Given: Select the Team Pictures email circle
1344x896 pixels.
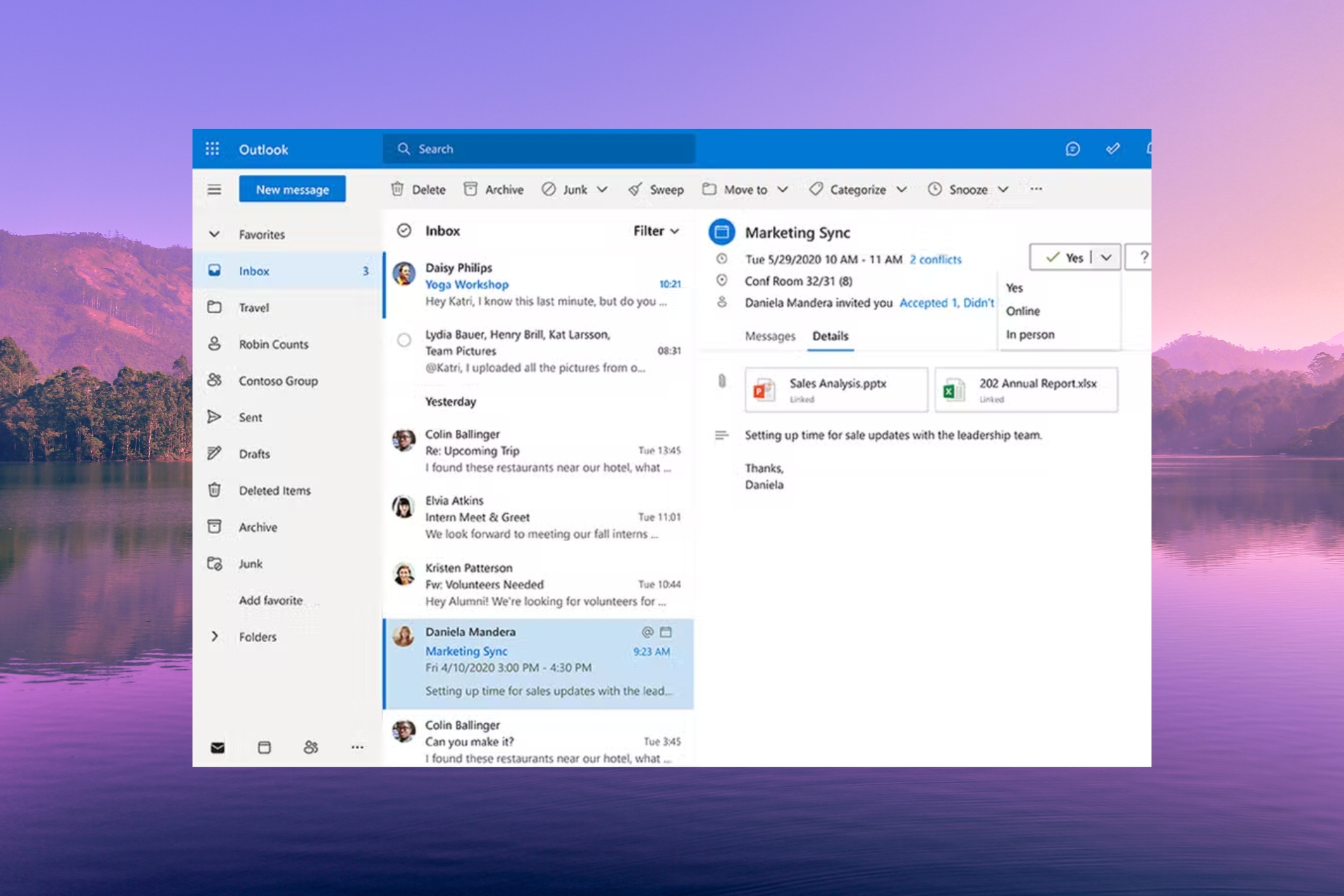Looking at the screenshot, I should click(404, 340).
